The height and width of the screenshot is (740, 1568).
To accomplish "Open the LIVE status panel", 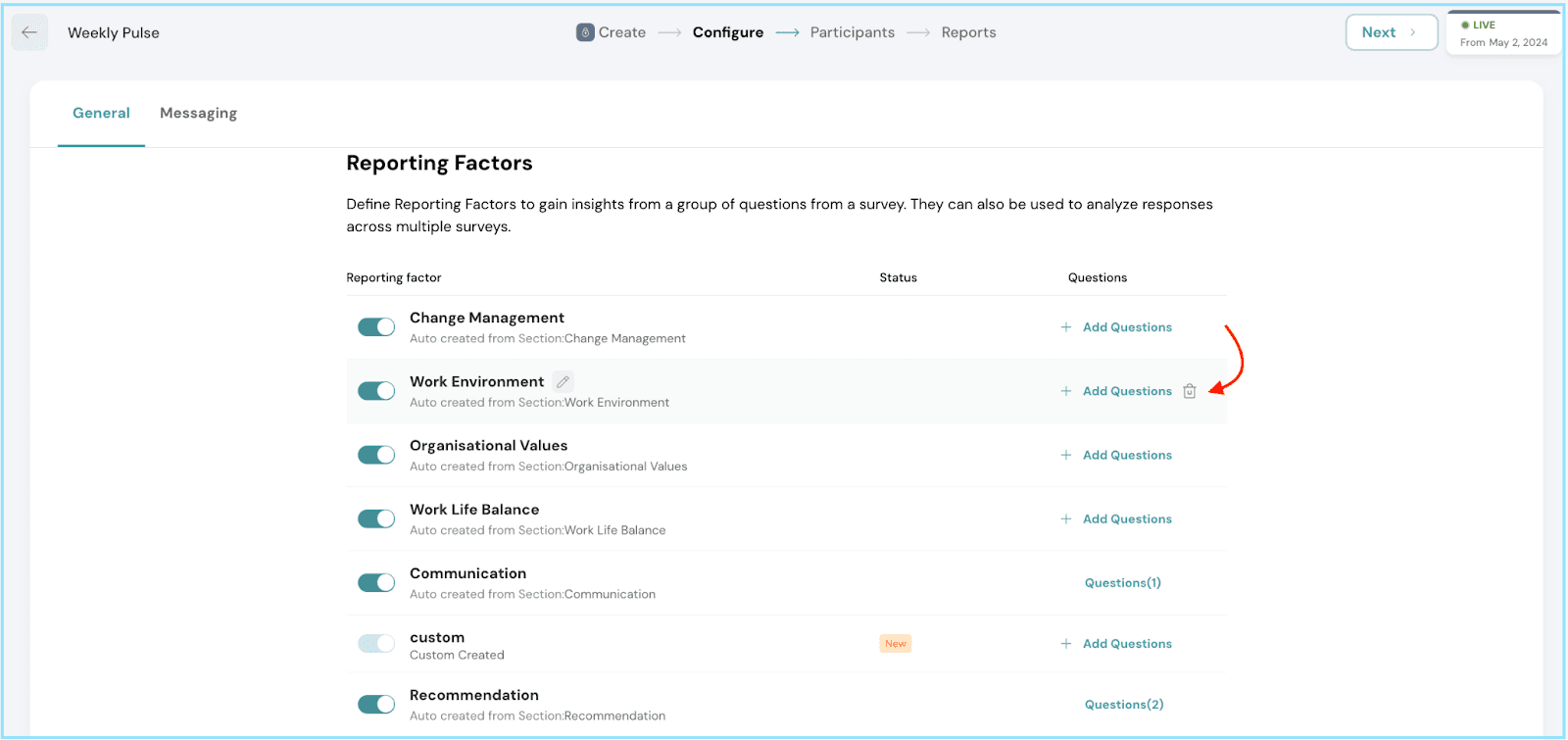I will point(1503,33).
